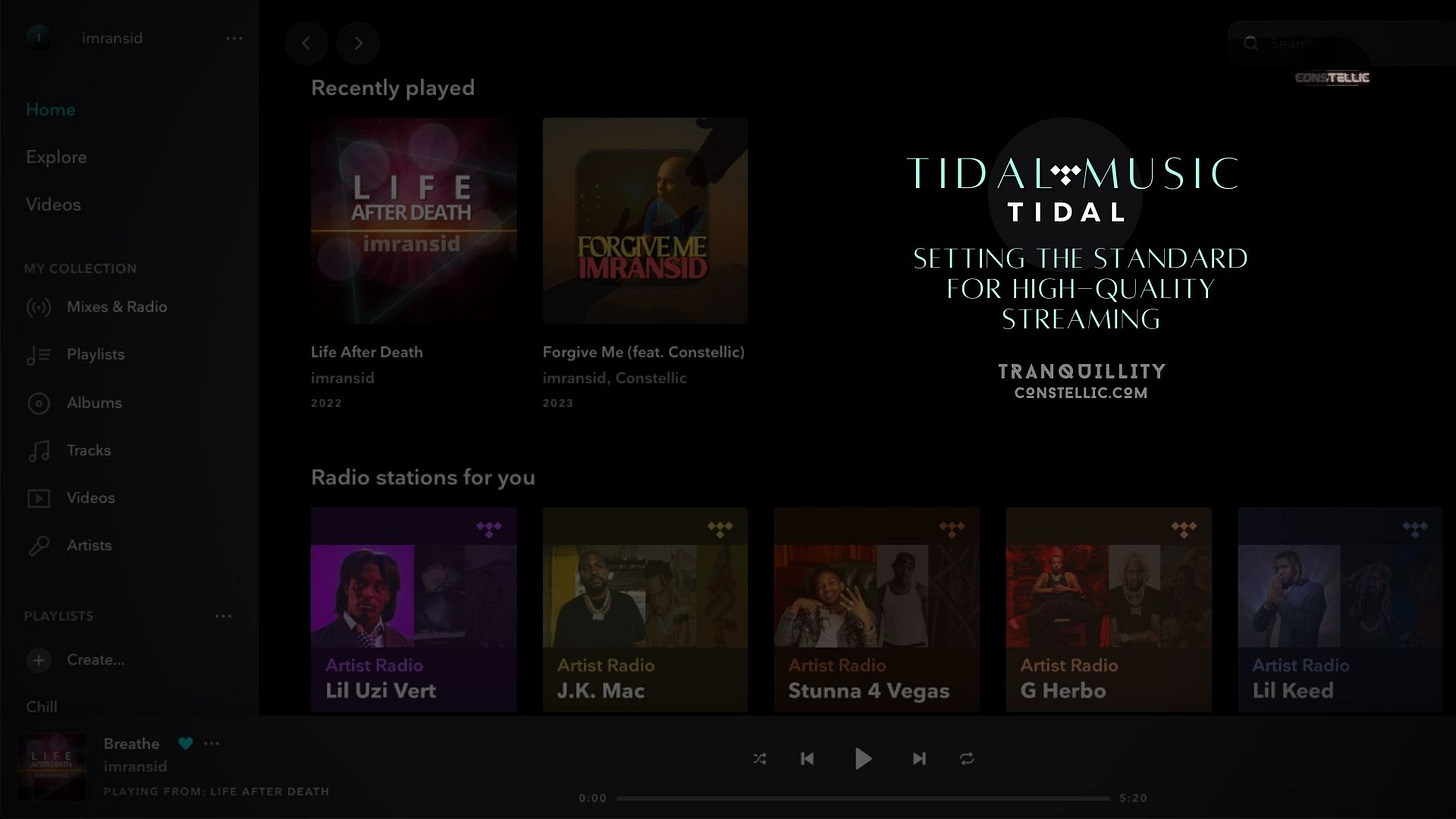This screenshot has width=1456, height=819.
Task: Open Tracks in My Collection
Action: pyautogui.click(x=89, y=450)
